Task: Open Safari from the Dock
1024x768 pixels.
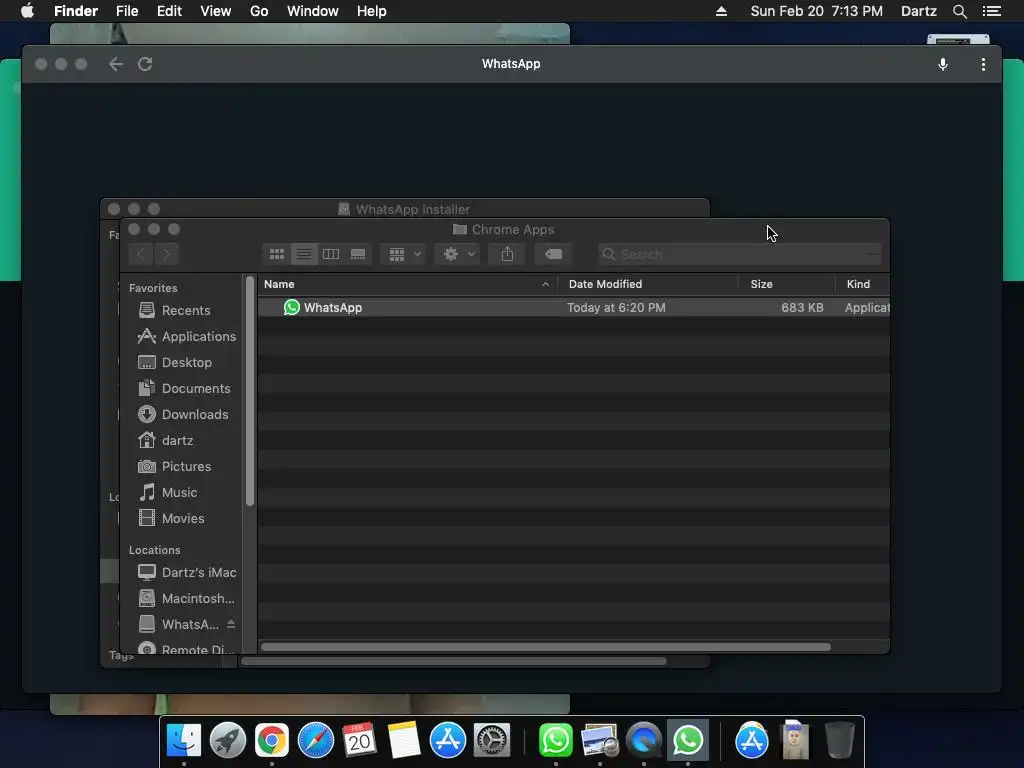Action: pos(316,741)
